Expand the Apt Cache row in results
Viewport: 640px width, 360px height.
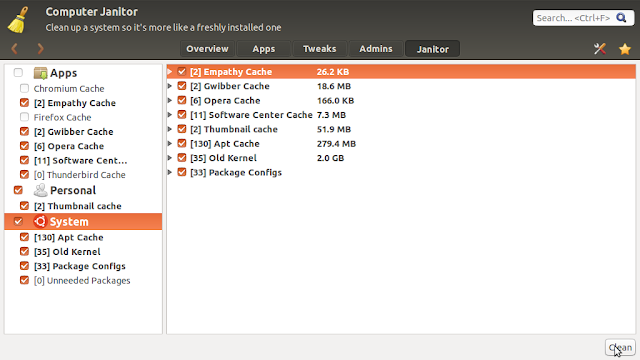[170, 143]
